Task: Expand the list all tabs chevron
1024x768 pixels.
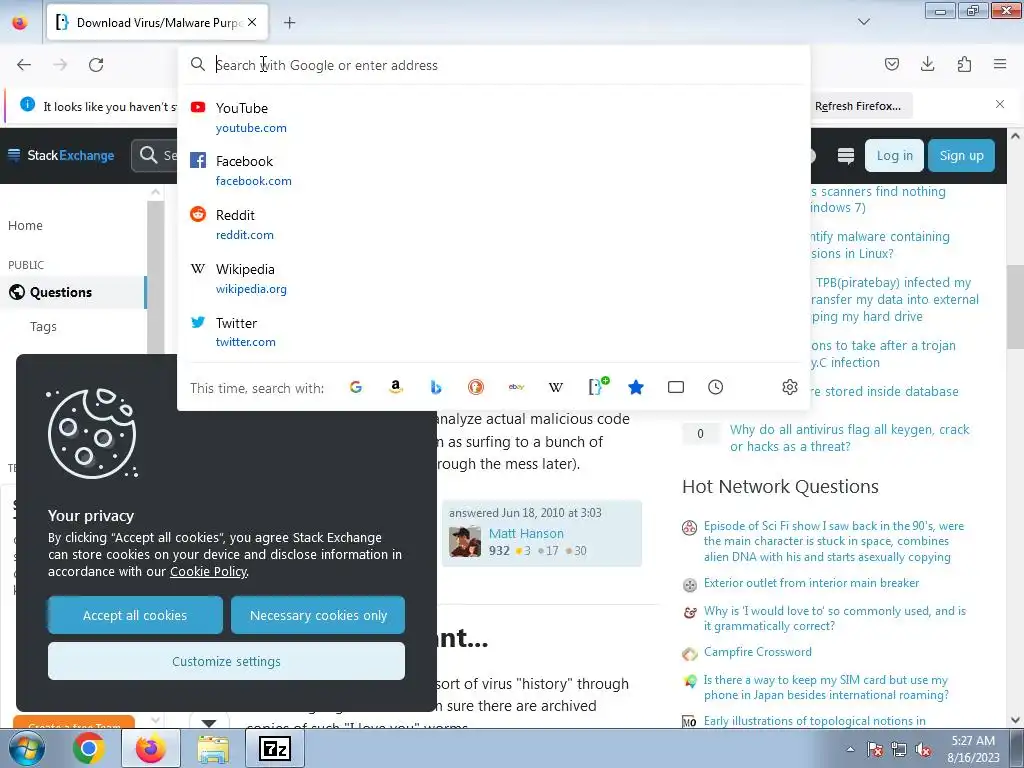Action: tap(863, 22)
